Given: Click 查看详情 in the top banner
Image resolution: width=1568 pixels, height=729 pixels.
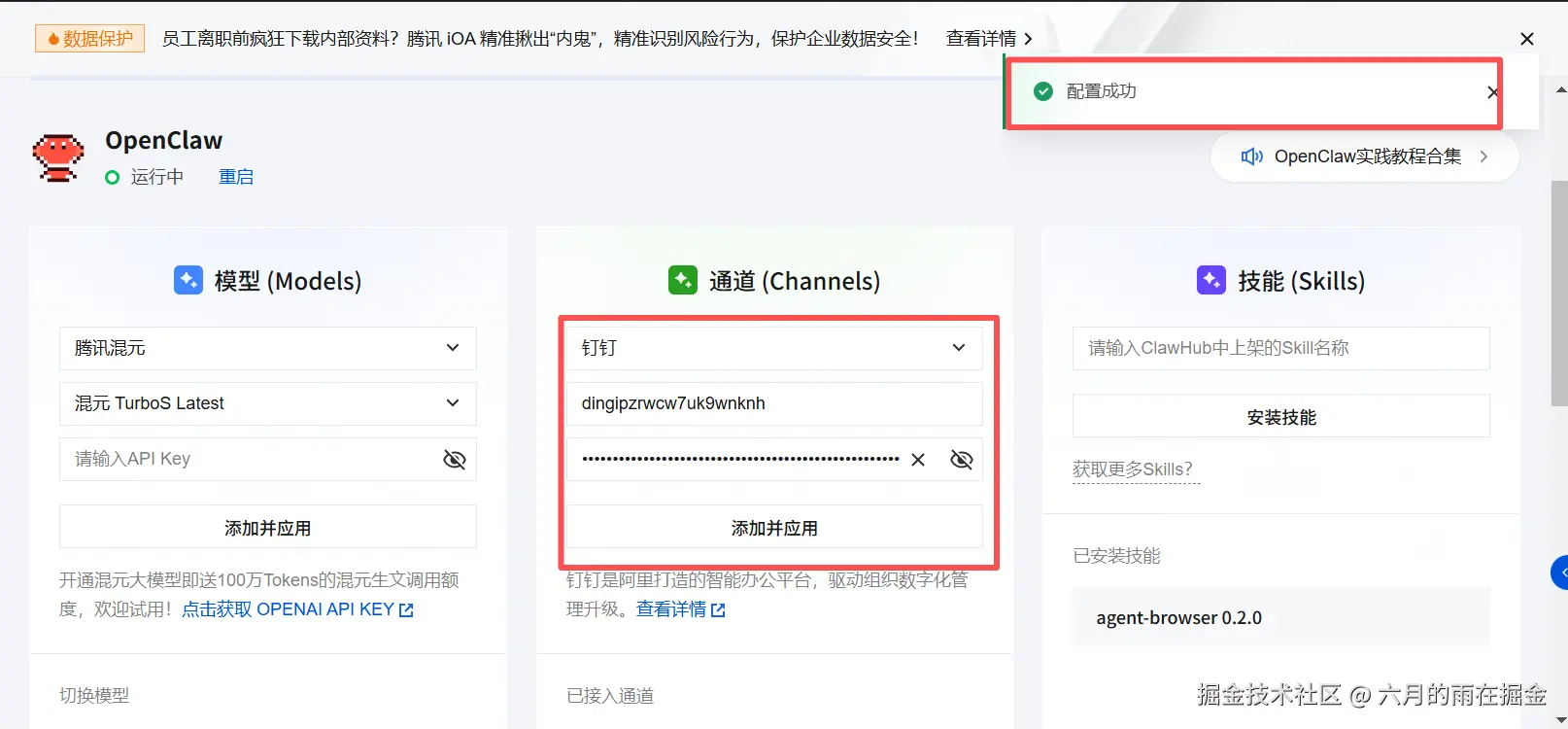Looking at the screenshot, I should (981, 39).
